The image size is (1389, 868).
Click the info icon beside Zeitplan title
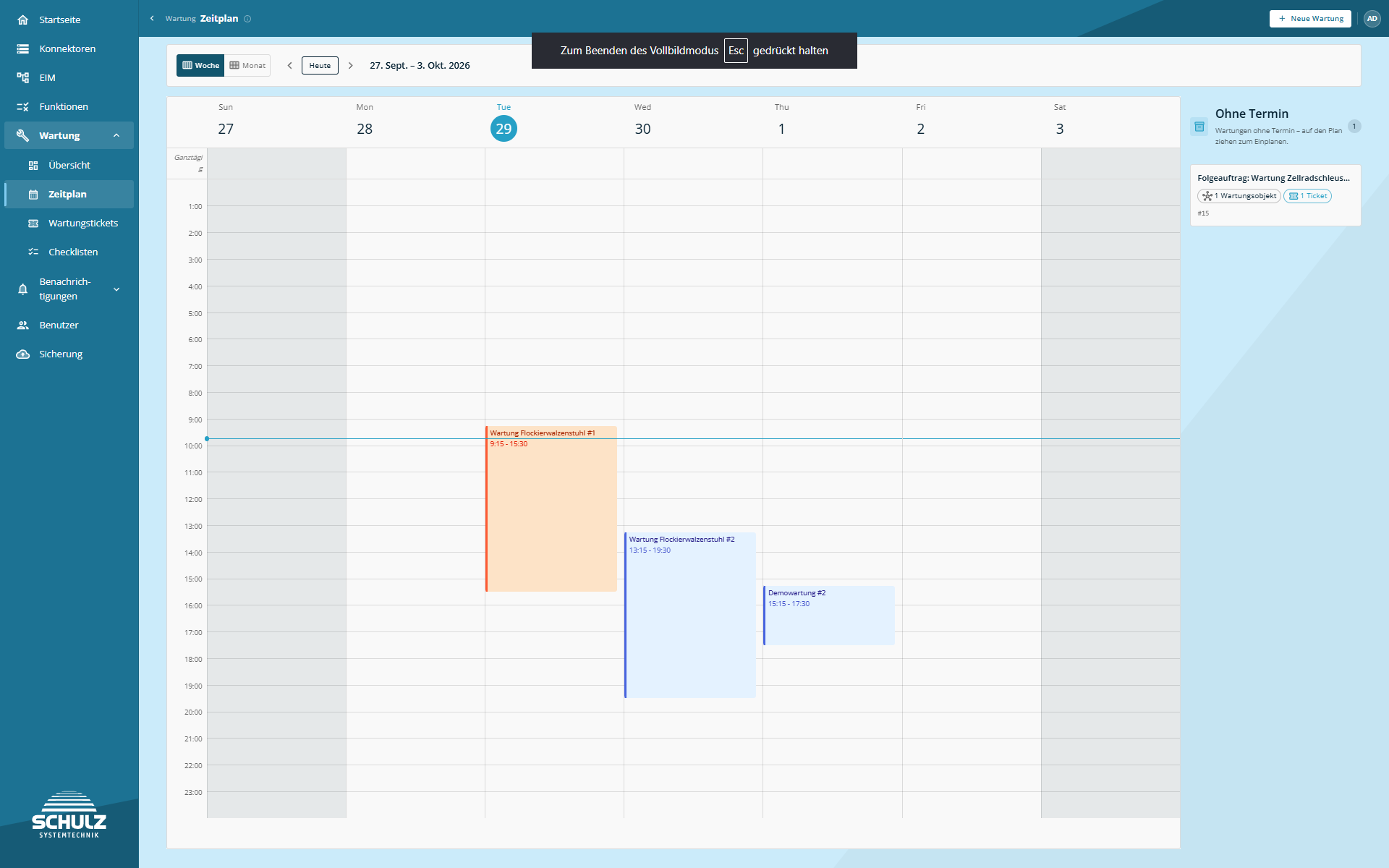tap(247, 19)
